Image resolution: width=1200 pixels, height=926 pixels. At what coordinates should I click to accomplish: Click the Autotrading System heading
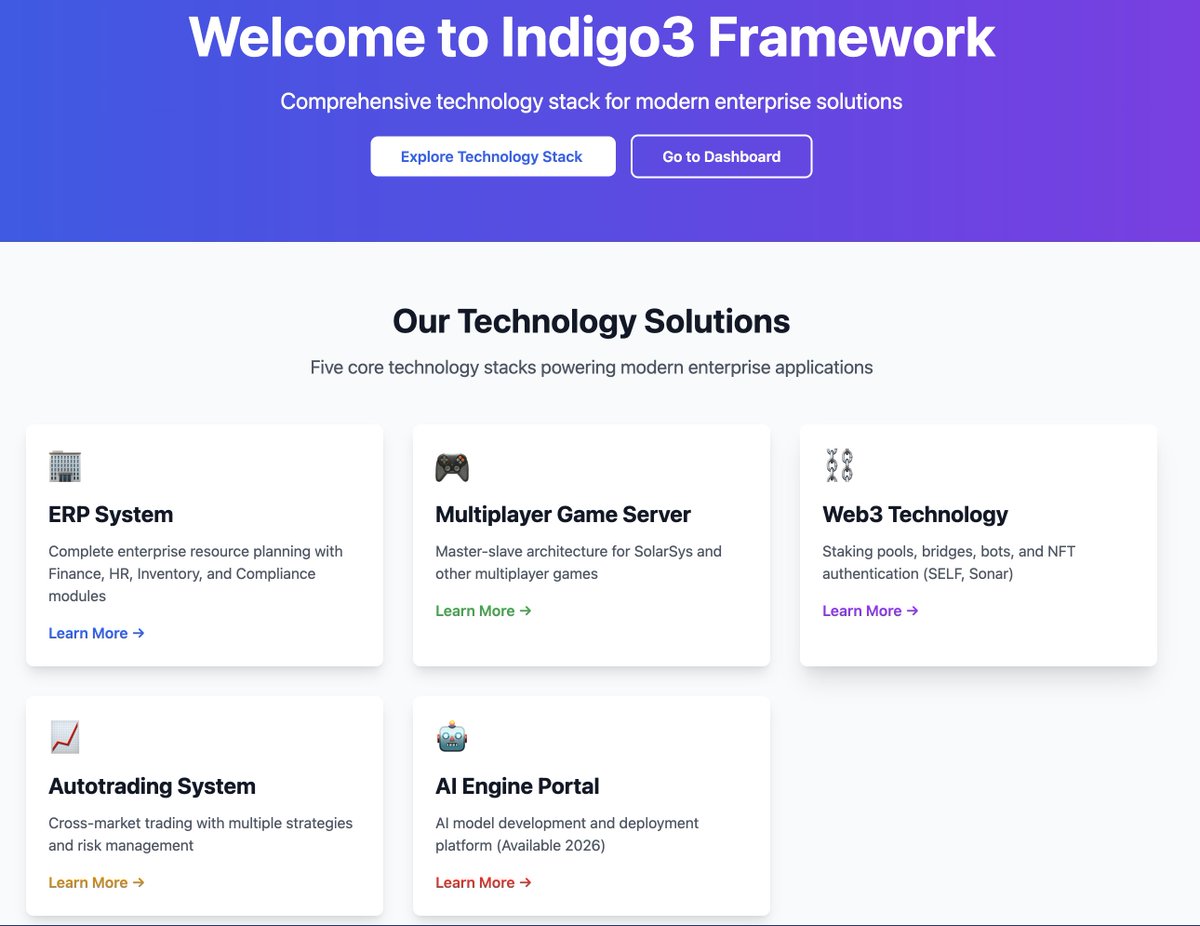coord(152,787)
